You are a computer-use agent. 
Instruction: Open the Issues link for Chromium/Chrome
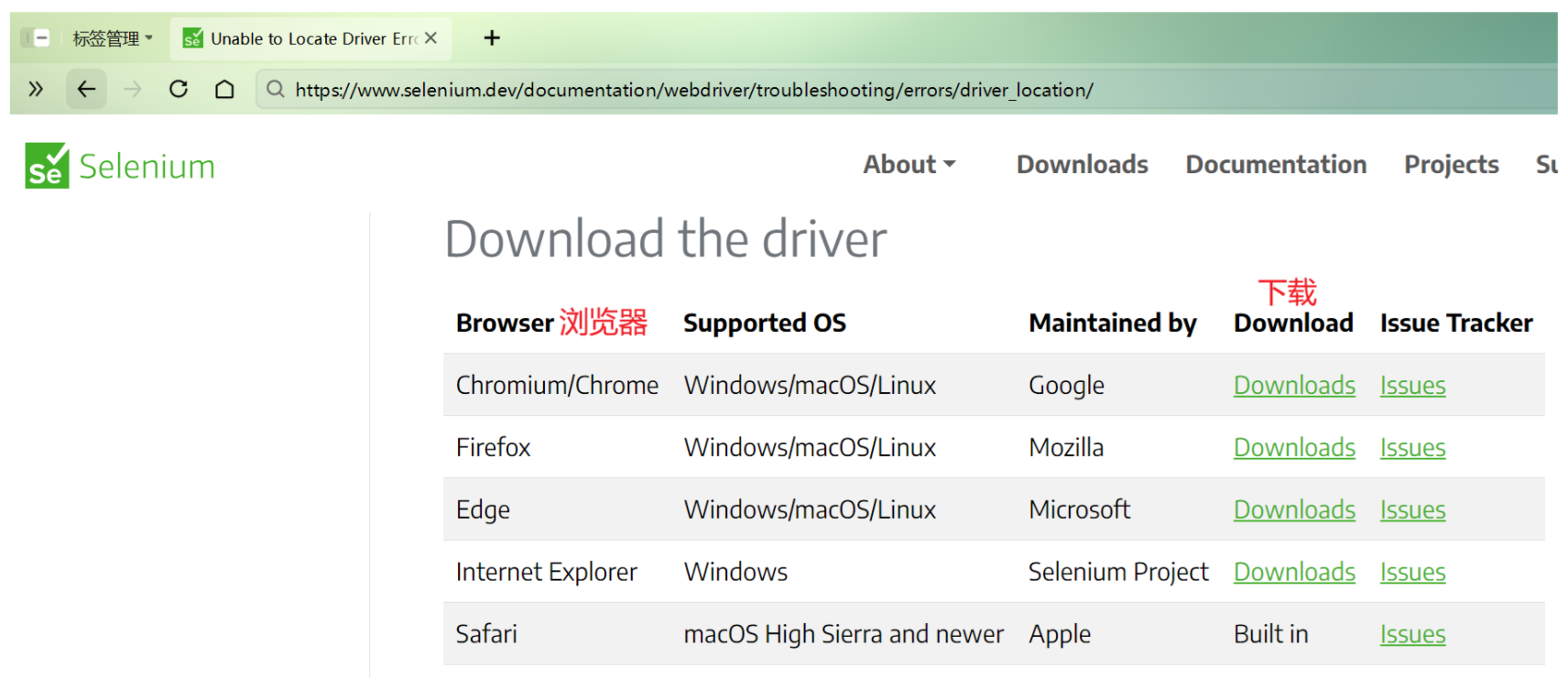point(1412,386)
